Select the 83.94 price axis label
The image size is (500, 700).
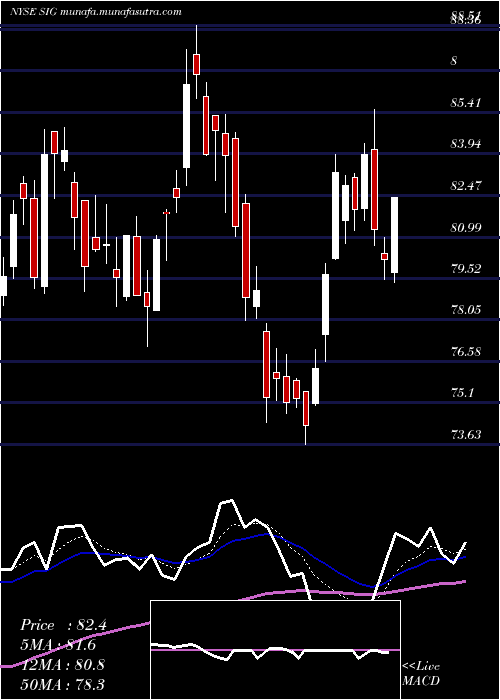[x=466, y=144]
